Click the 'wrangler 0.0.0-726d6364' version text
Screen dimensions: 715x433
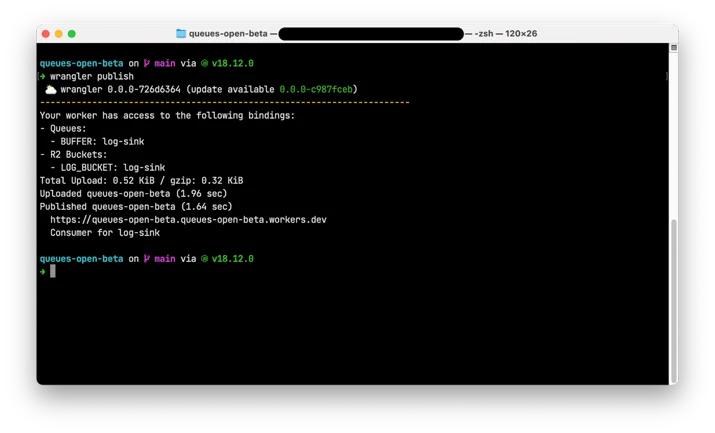120,89
